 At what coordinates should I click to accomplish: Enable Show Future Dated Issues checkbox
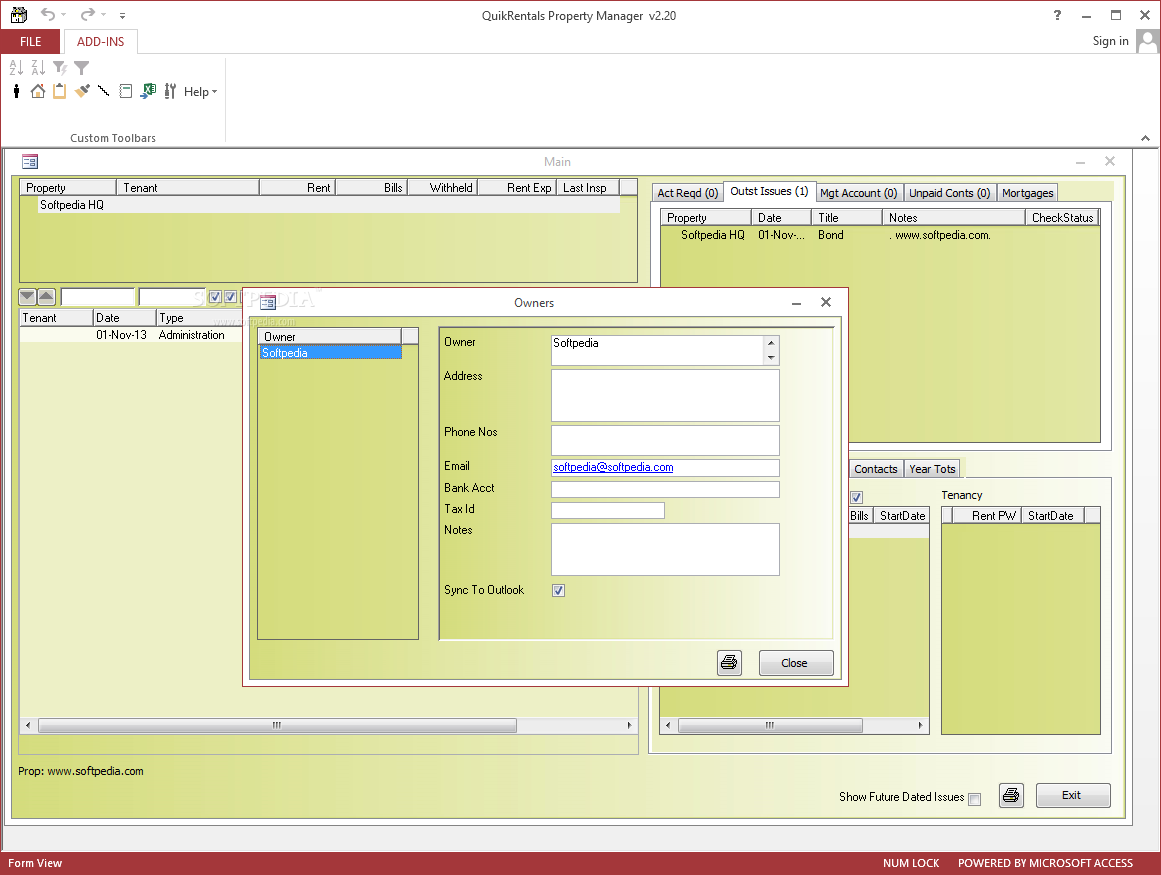(x=974, y=799)
